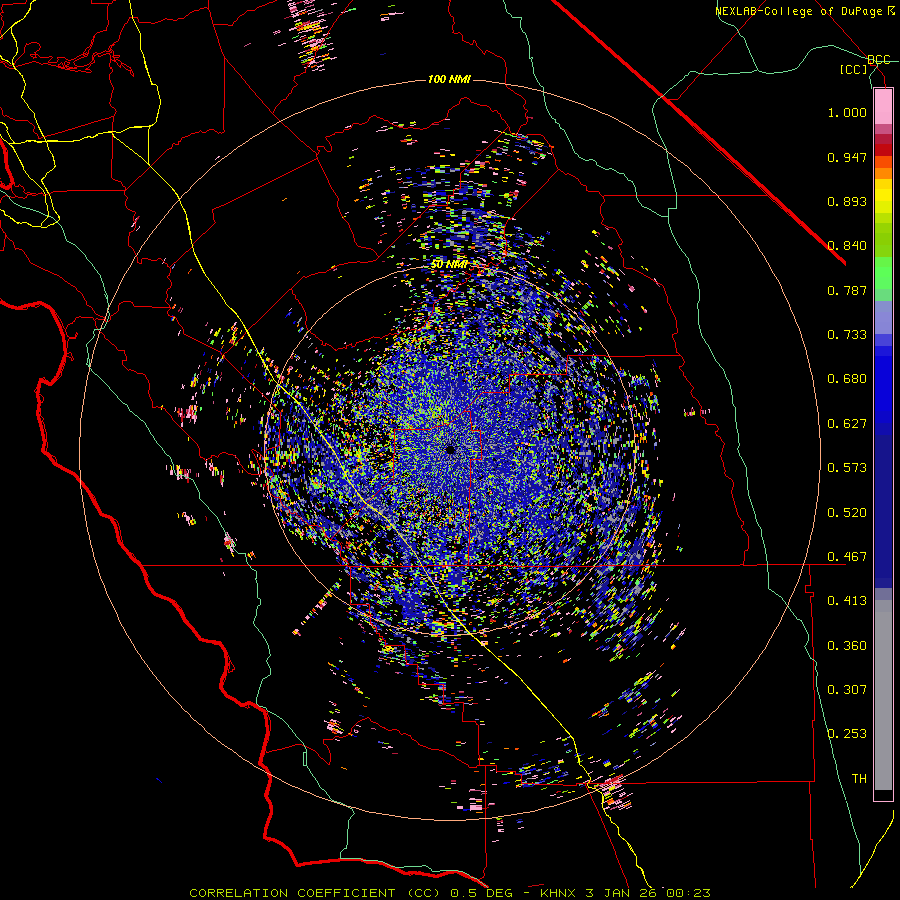Click the '50 NMI' range ring label

click(x=449, y=264)
